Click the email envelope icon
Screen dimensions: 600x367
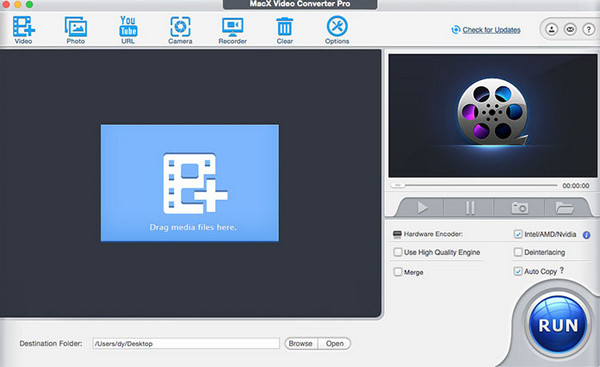570,29
